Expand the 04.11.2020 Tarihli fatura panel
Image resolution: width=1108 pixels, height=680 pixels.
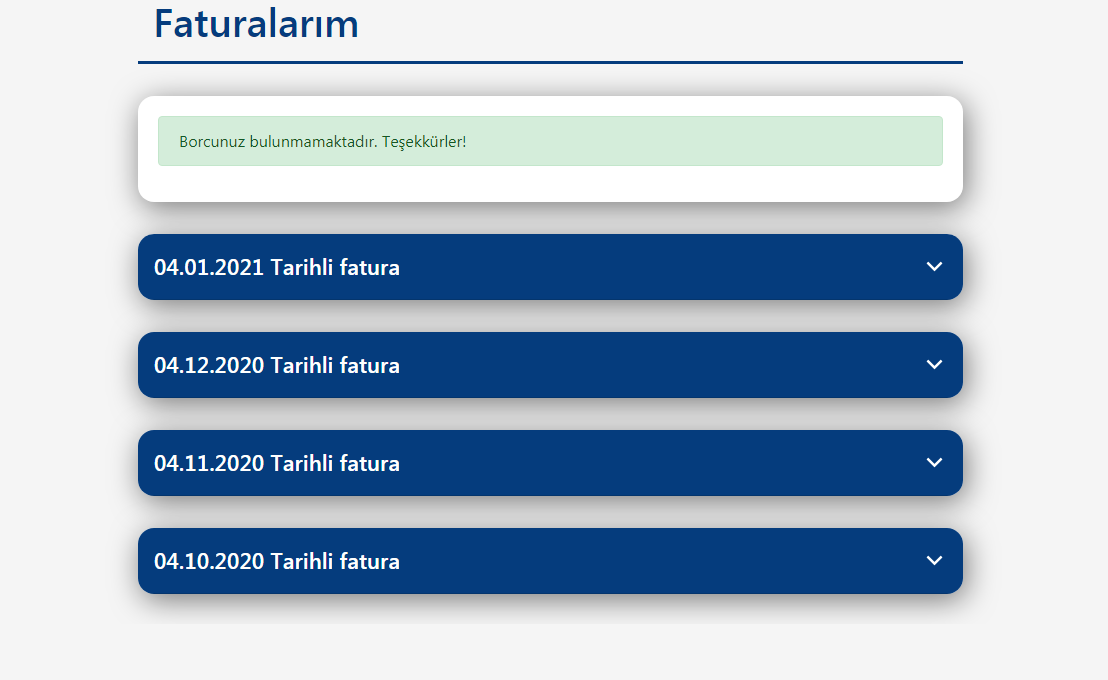coord(550,463)
